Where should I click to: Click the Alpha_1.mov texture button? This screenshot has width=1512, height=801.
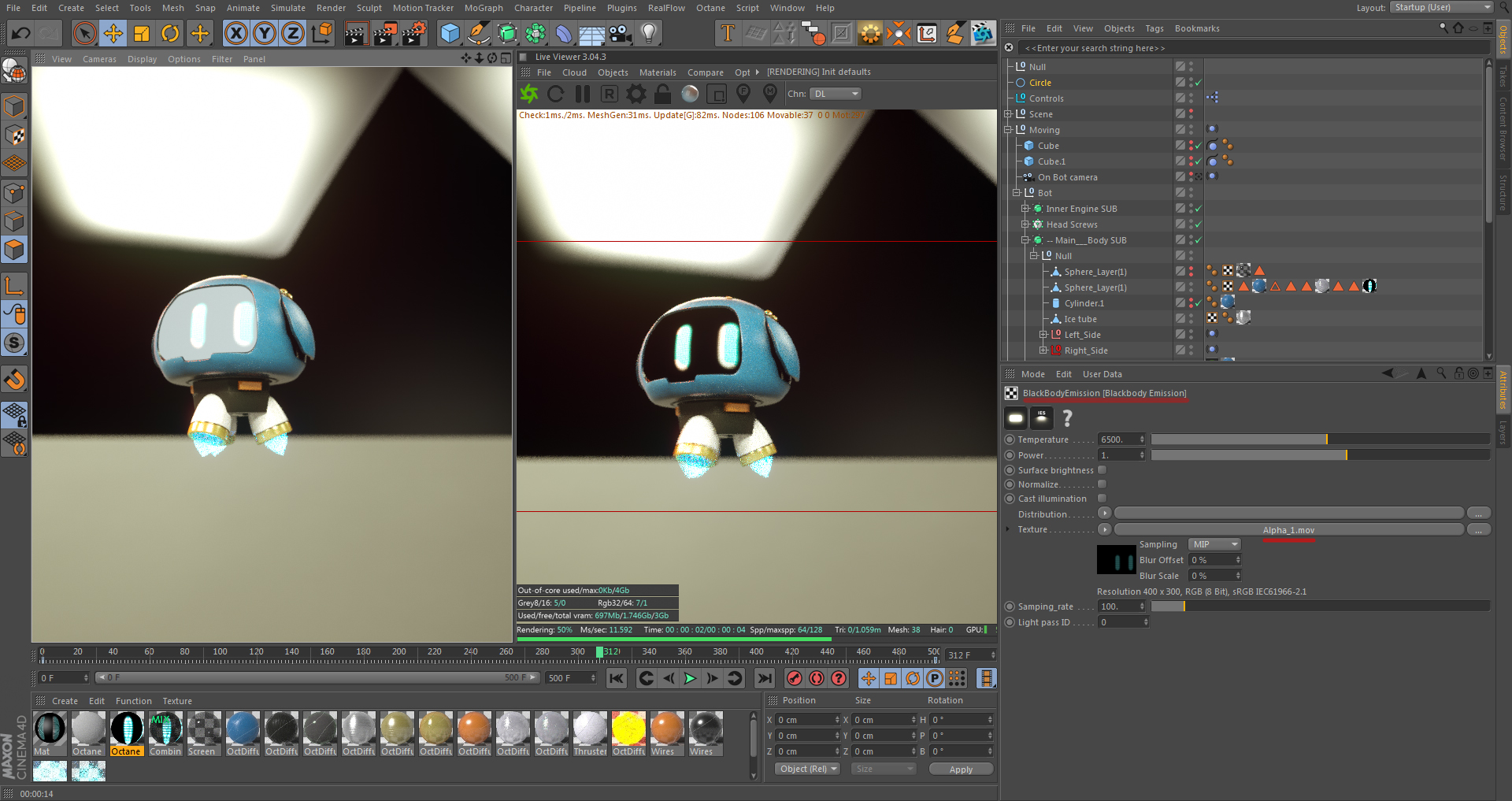(x=1288, y=530)
